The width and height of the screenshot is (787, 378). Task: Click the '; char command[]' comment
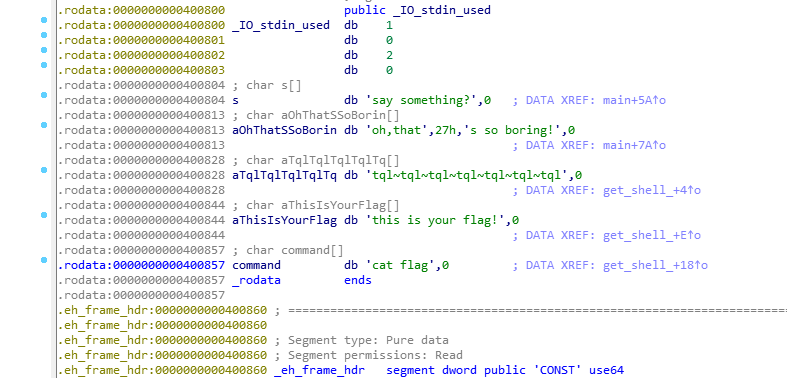(x=288, y=250)
